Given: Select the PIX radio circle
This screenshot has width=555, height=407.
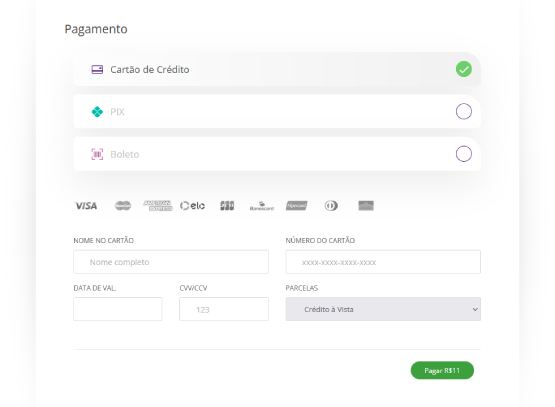Looking at the screenshot, I should tap(464, 111).
